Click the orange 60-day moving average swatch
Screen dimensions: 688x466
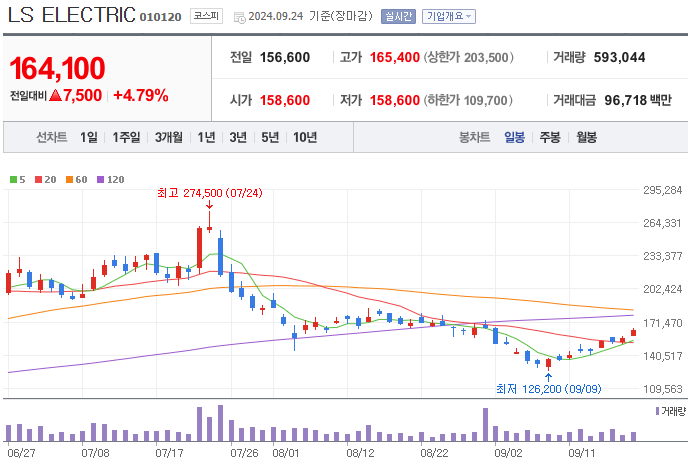pyautogui.click(x=69, y=179)
